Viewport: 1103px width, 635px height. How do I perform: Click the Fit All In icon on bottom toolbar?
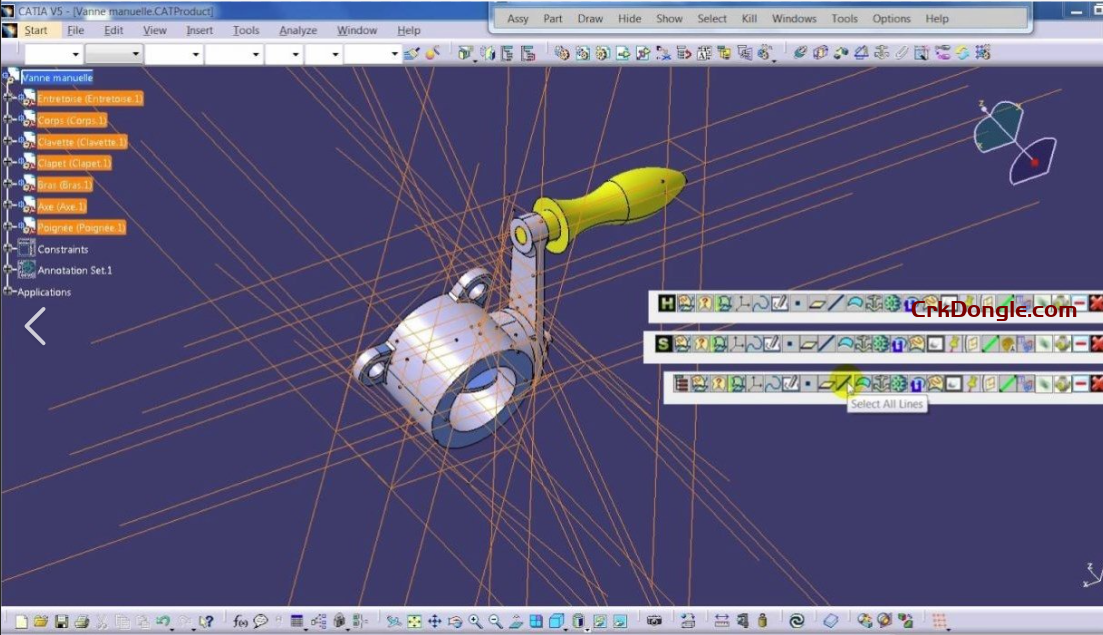click(412, 621)
